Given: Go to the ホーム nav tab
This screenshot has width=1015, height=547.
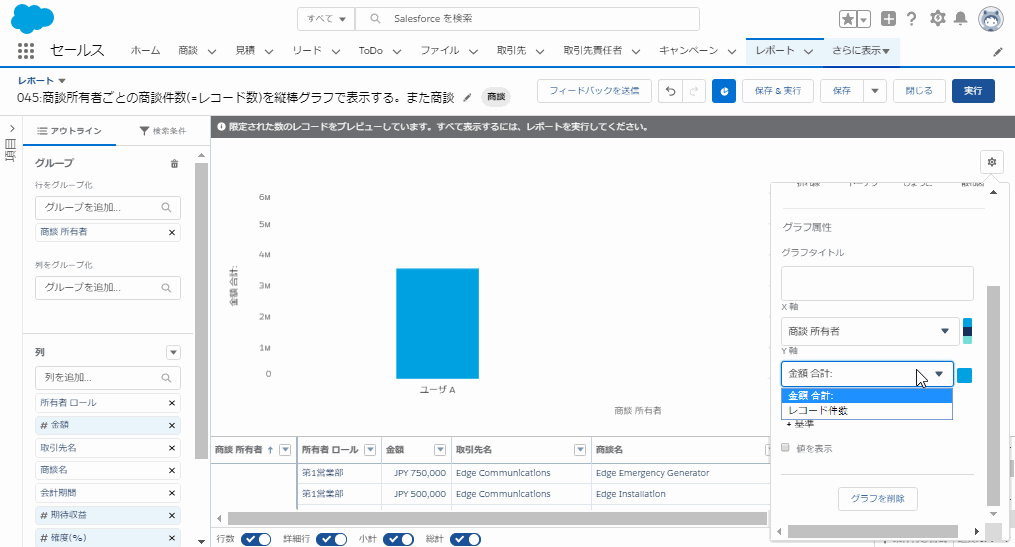Looking at the screenshot, I should (x=145, y=50).
